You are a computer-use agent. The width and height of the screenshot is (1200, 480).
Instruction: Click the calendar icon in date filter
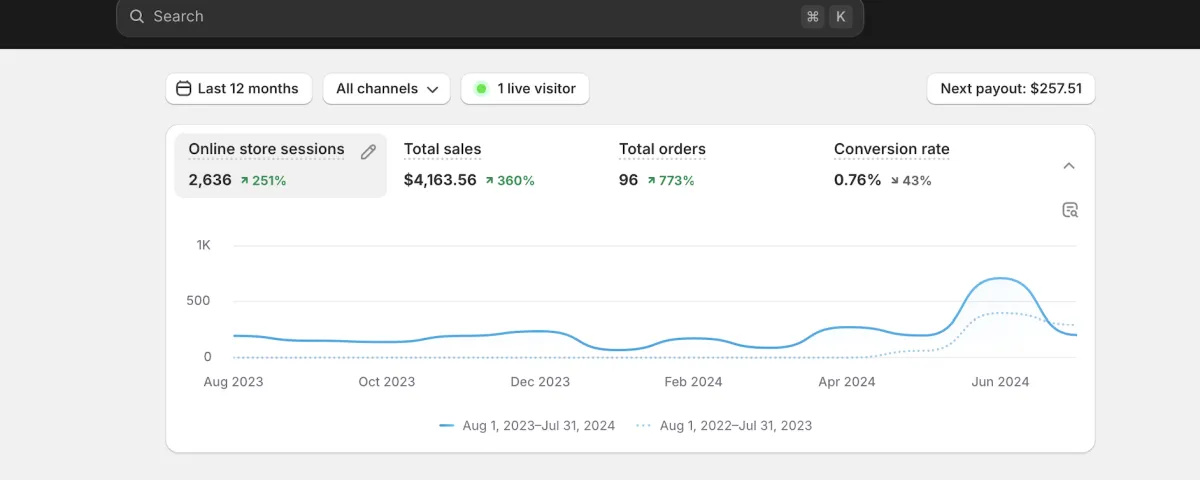point(183,88)
